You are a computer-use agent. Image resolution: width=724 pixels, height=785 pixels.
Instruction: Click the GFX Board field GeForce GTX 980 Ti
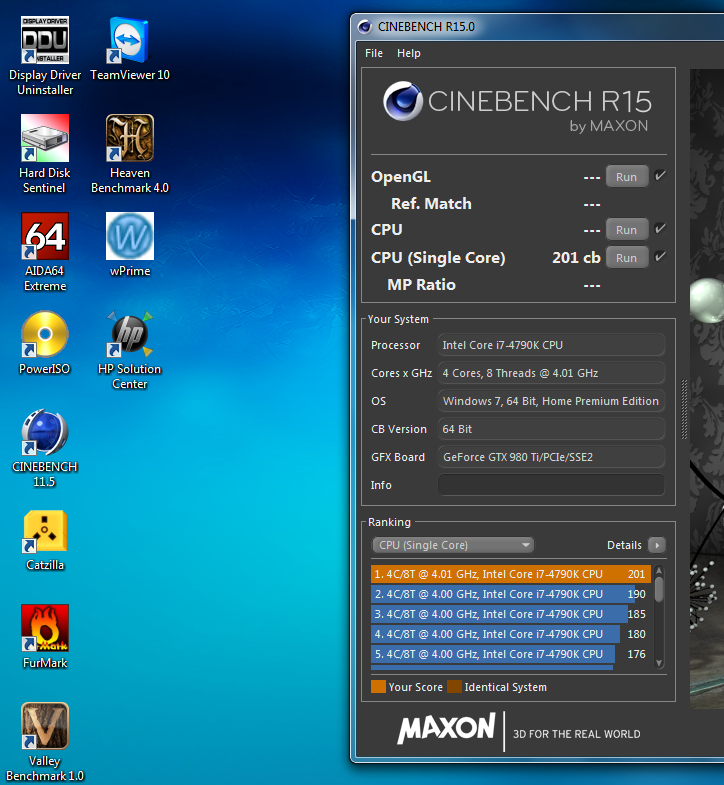[x=551, y=457]
